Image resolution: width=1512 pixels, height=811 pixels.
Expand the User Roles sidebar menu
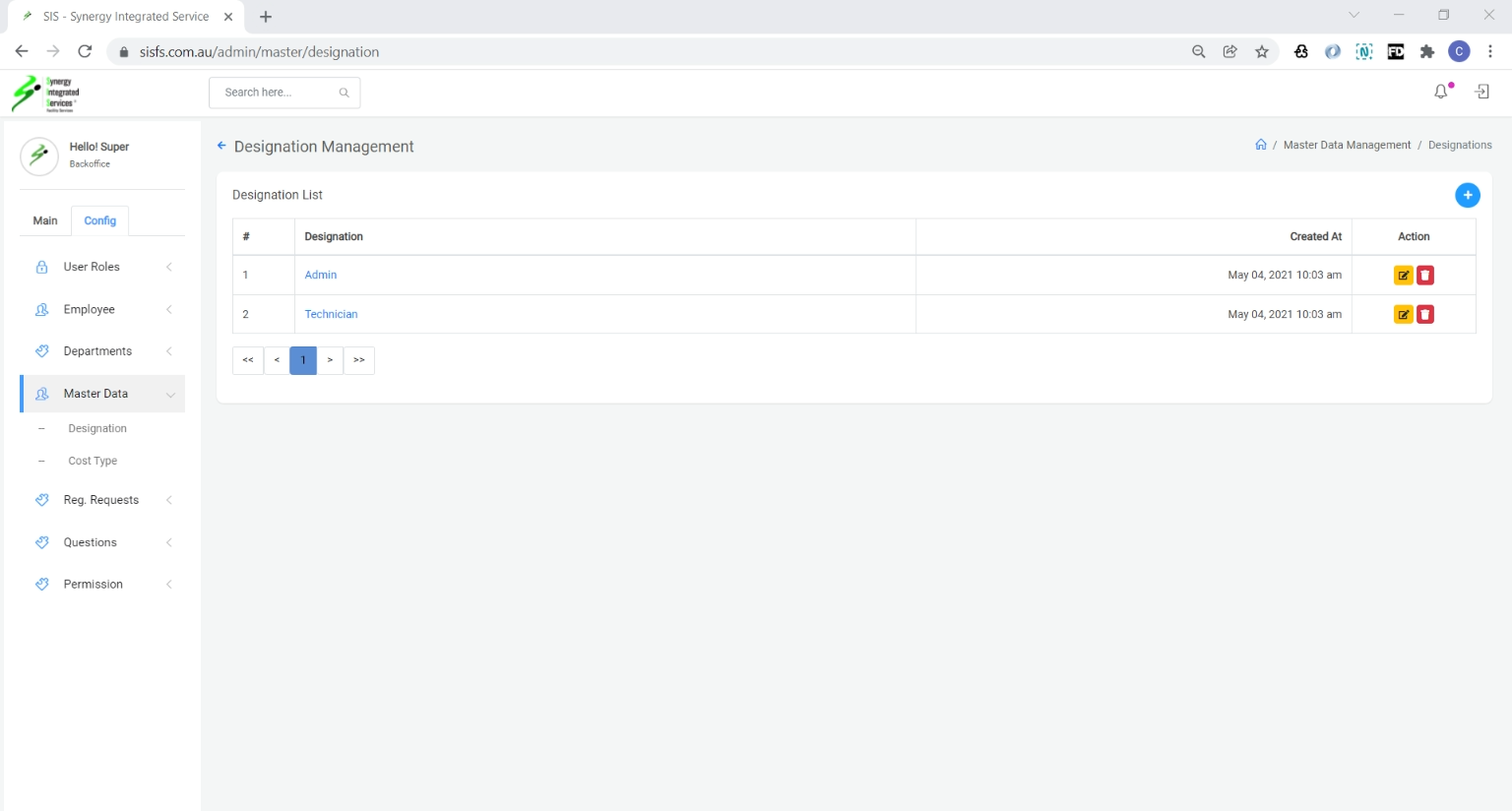click(102, 267)
